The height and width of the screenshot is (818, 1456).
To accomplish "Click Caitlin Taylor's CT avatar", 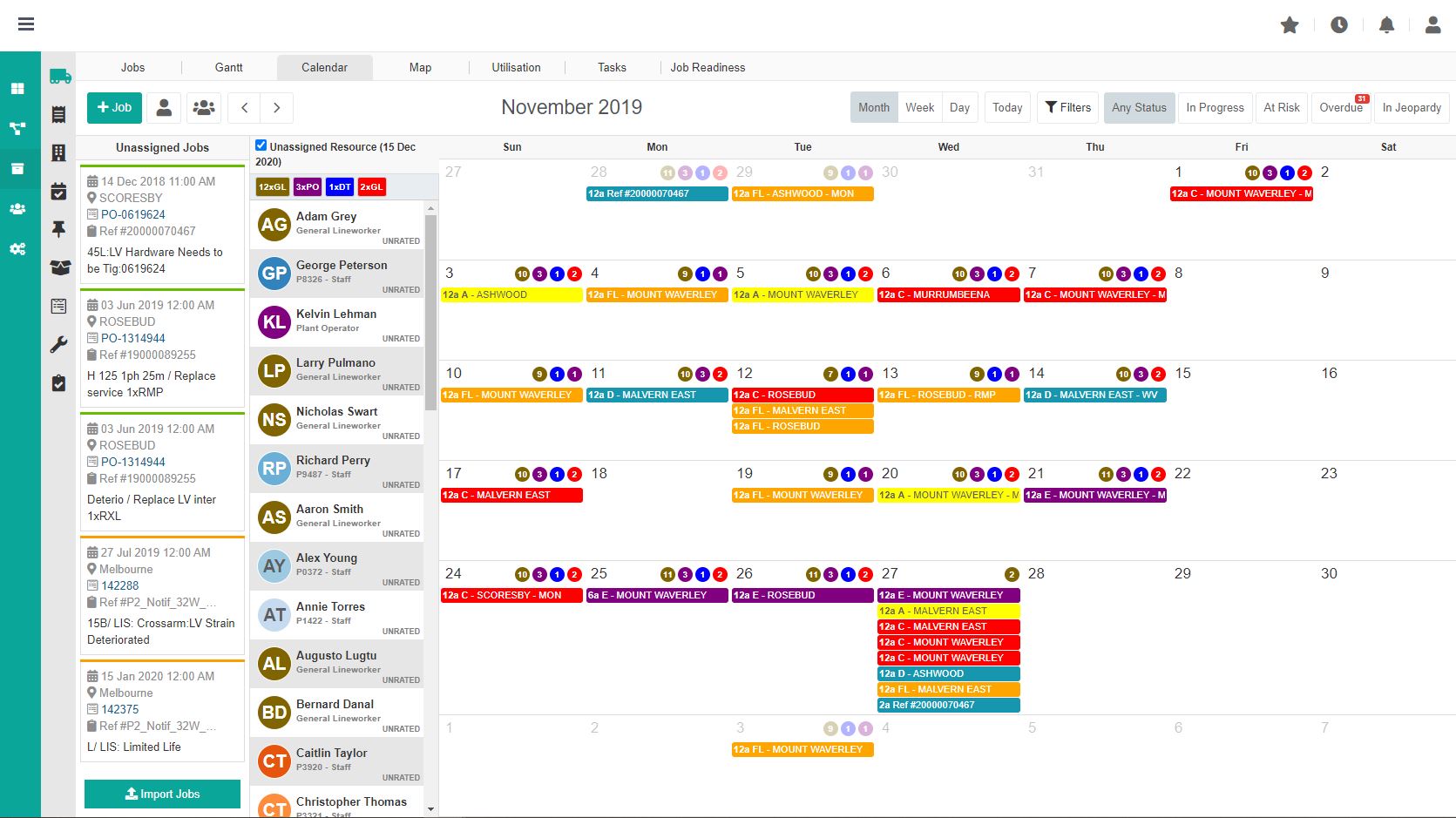I will pos(274,761).
